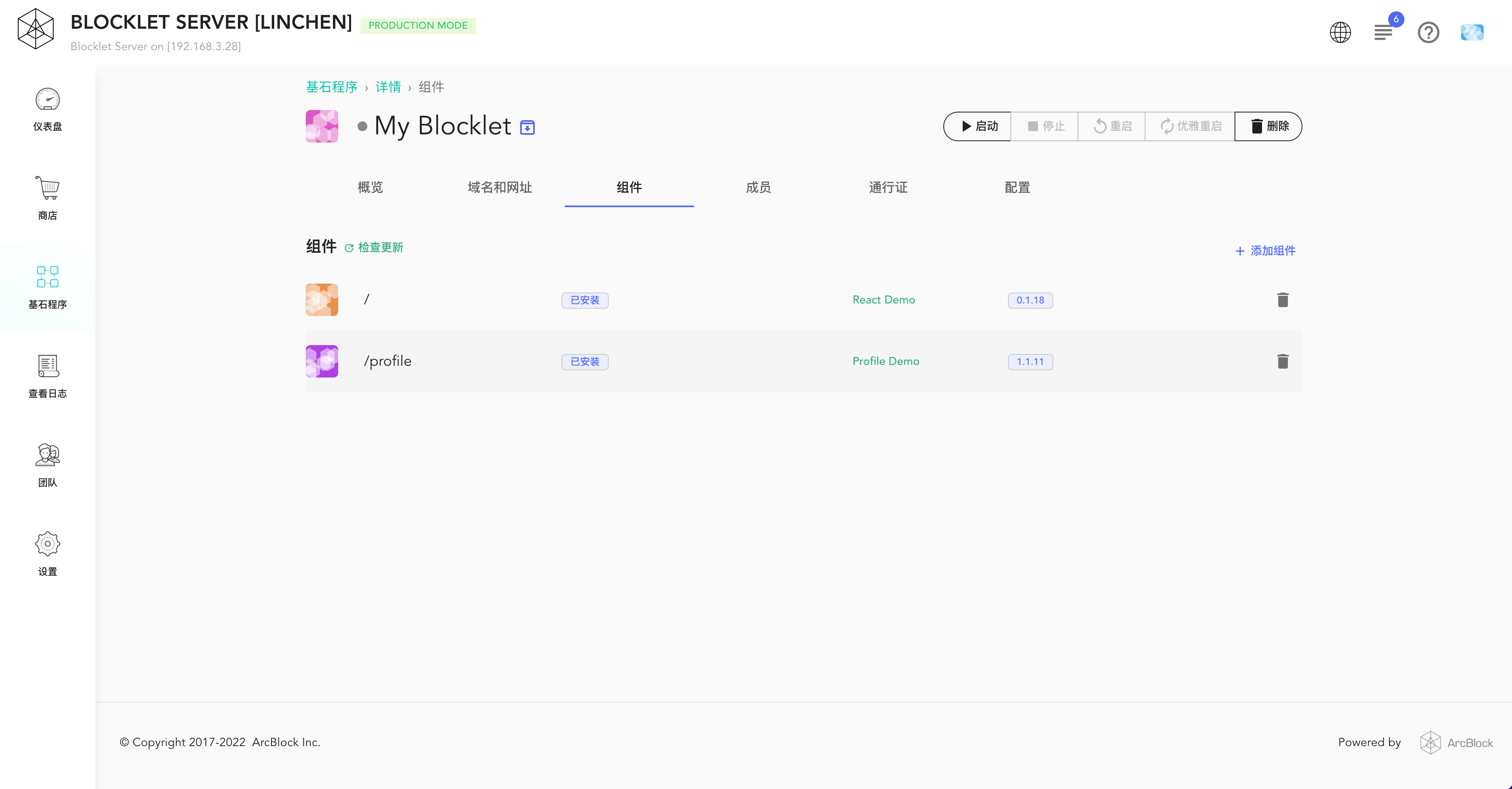Screen dimensions: 1512x789
Task: Open the user avatar in top right
Action: coord(1472,32)
